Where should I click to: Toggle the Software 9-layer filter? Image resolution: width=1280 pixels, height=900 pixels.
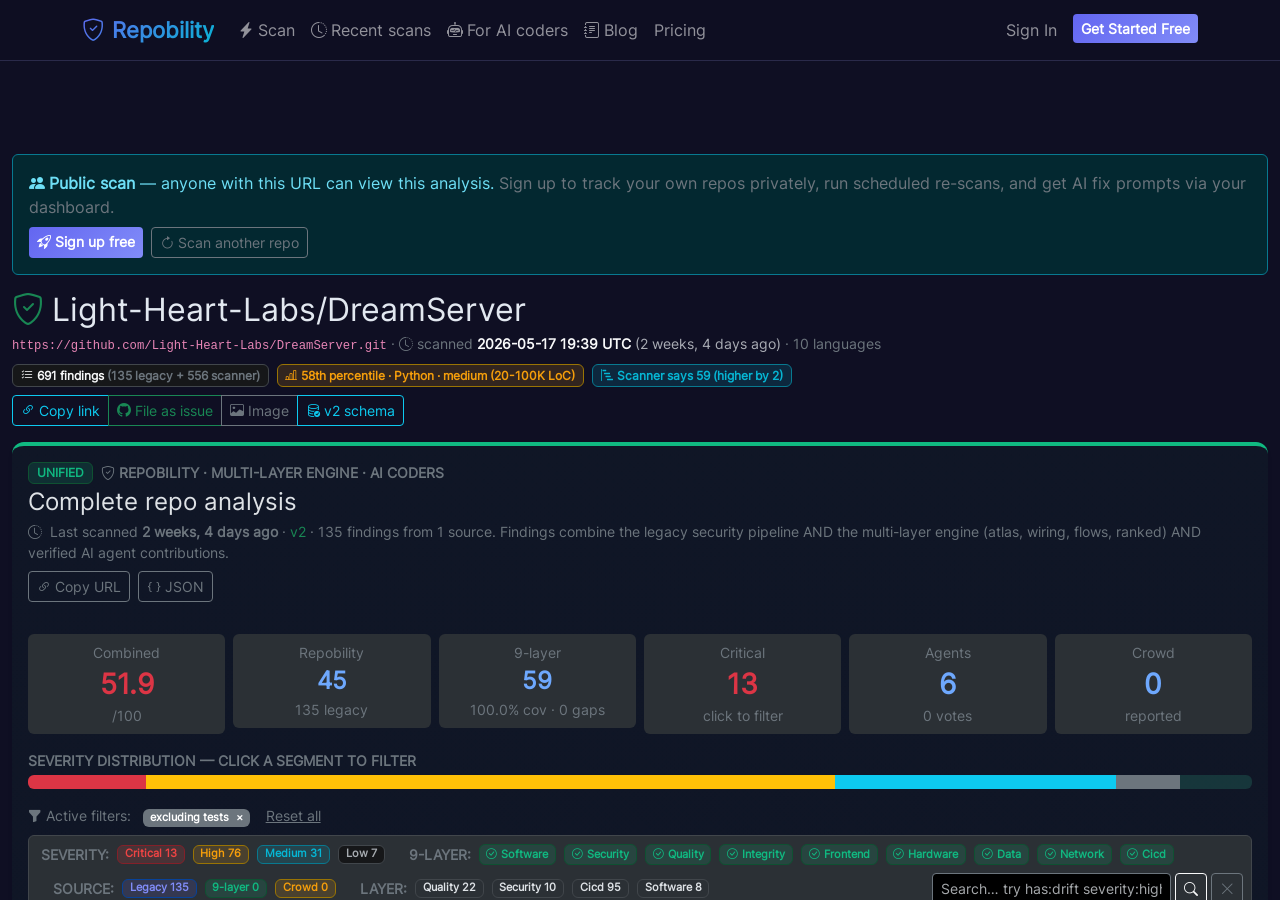click(x=517, y=854)
